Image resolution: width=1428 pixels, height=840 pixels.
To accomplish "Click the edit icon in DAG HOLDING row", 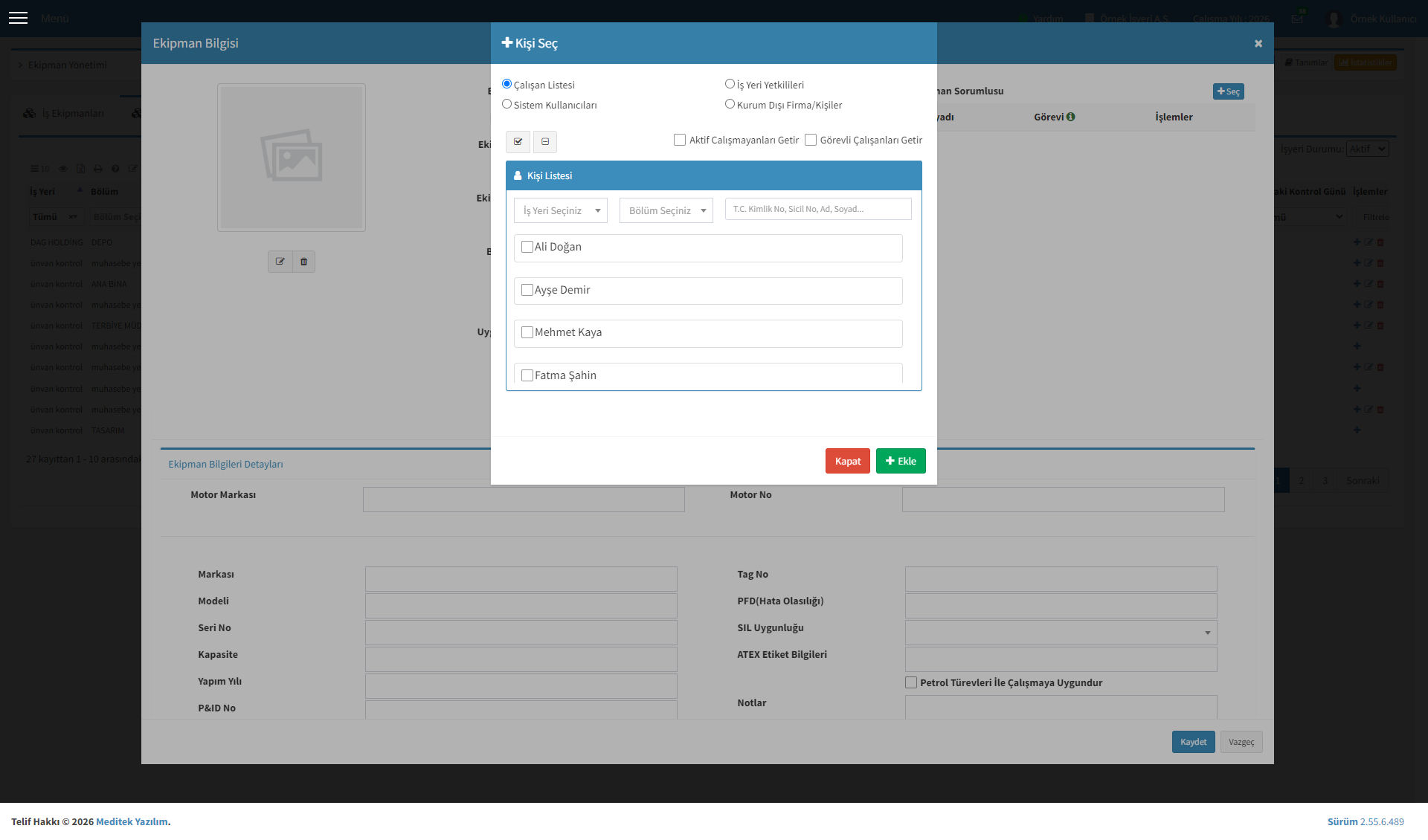I will (x=1368, y=242).
